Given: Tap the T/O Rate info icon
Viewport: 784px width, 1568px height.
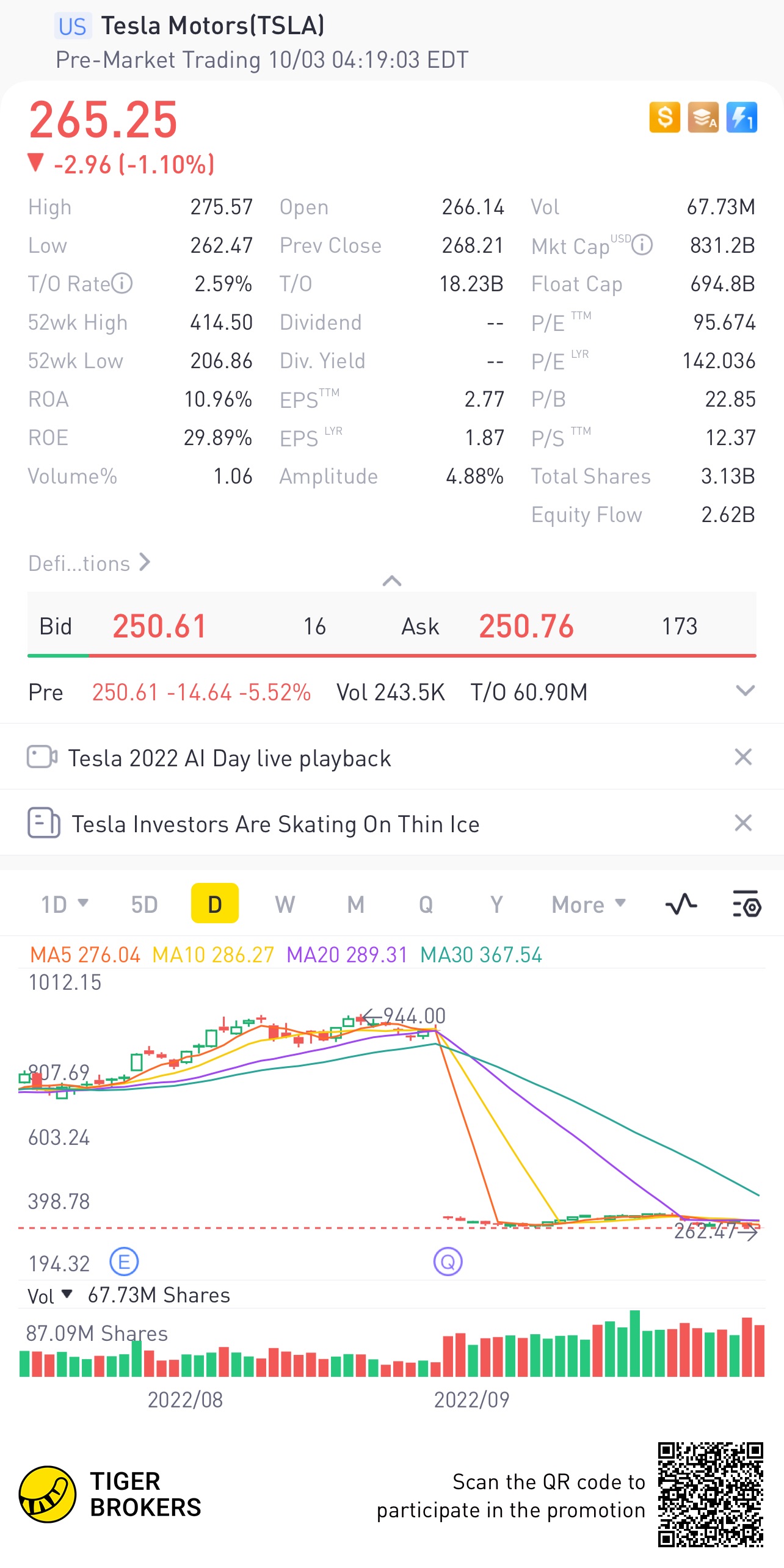Looking at the screenshot, I should [122, 283].
